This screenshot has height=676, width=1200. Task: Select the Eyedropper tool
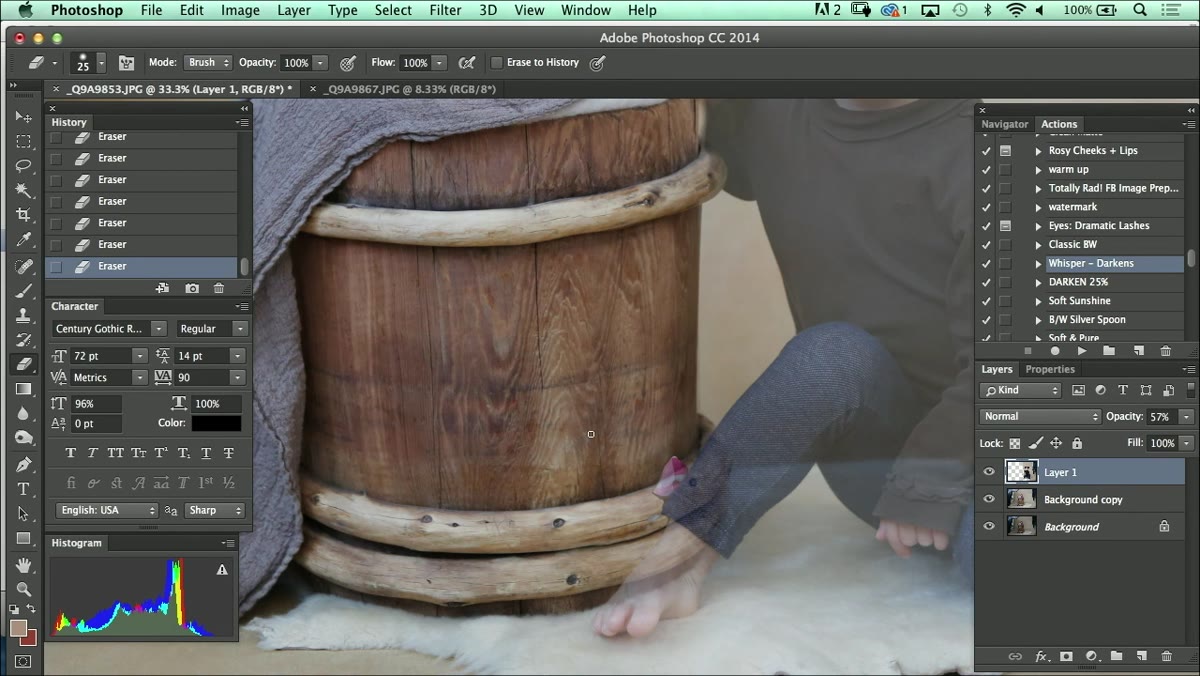(24, 240)
